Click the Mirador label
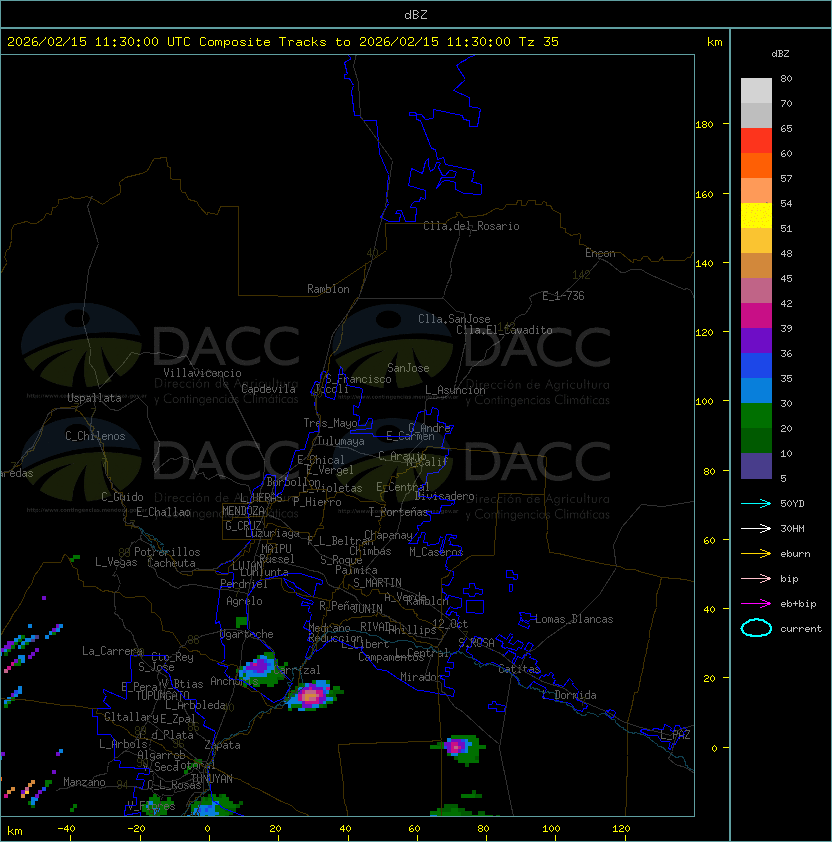Screen dimensions: 832x842 click(x=421, y=677)
